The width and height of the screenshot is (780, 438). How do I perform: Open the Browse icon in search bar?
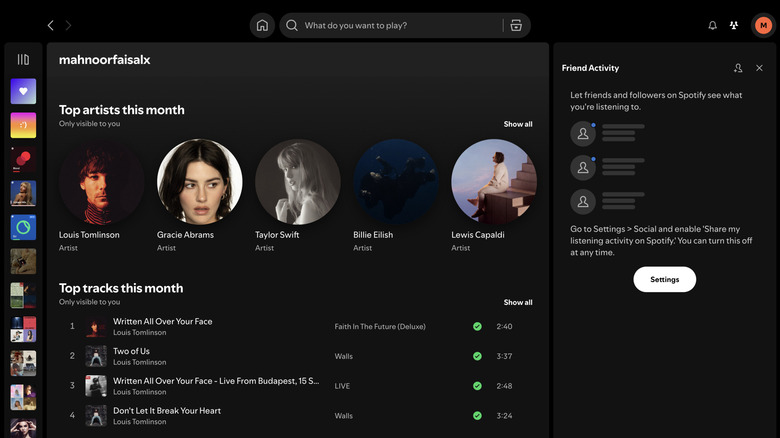tap(516, 25)
